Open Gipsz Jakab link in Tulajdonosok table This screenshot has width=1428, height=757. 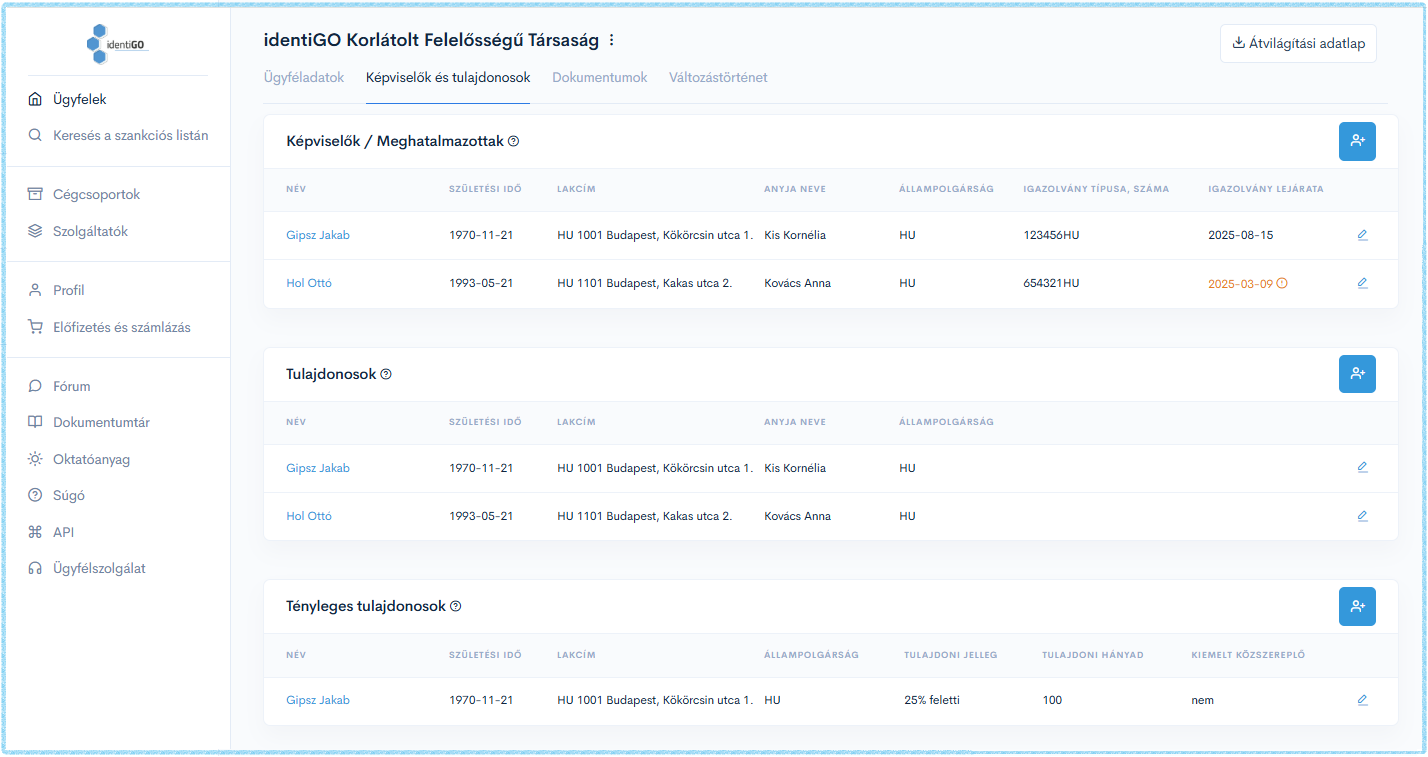[x=318, y=468]
